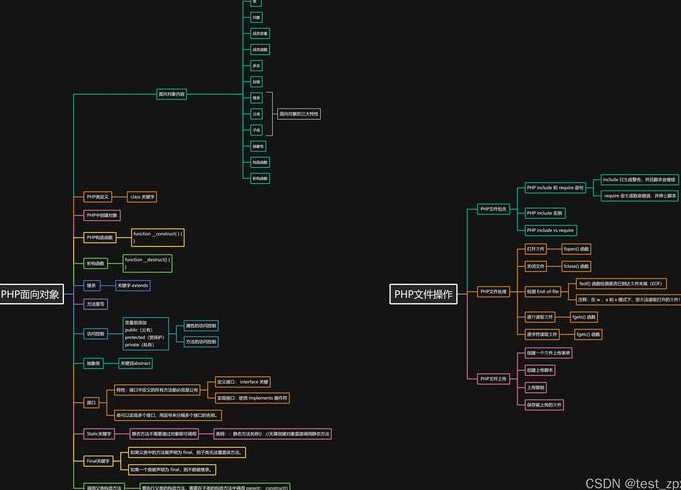Select the public protected private box
This screenshot has height=490, width=681.
(x=145, y=334)
